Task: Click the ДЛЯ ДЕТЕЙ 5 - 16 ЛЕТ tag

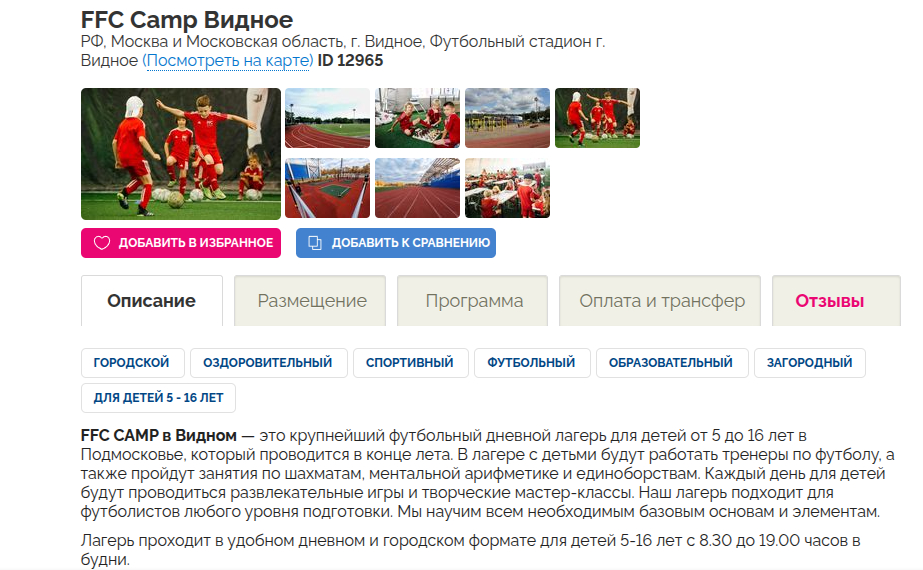Action: pyautogui.click(x=158, y=398)
